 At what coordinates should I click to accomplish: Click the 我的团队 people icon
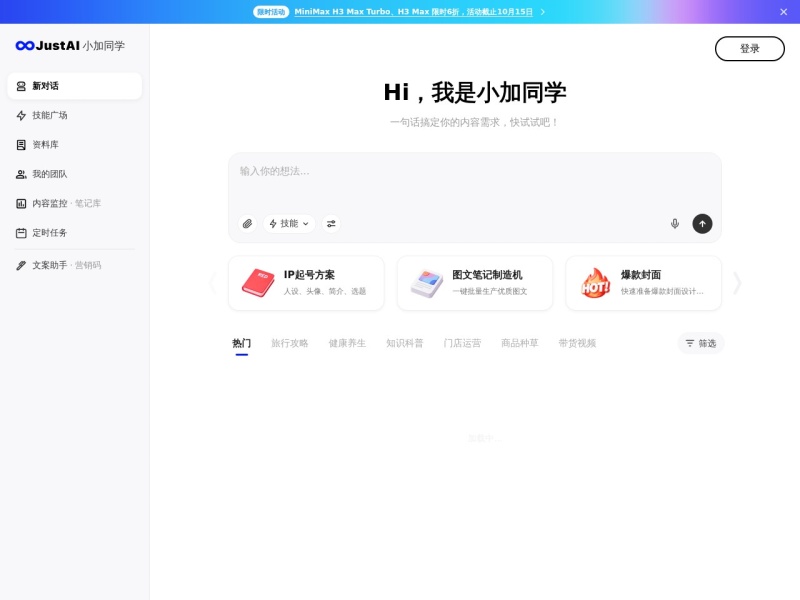21,174
